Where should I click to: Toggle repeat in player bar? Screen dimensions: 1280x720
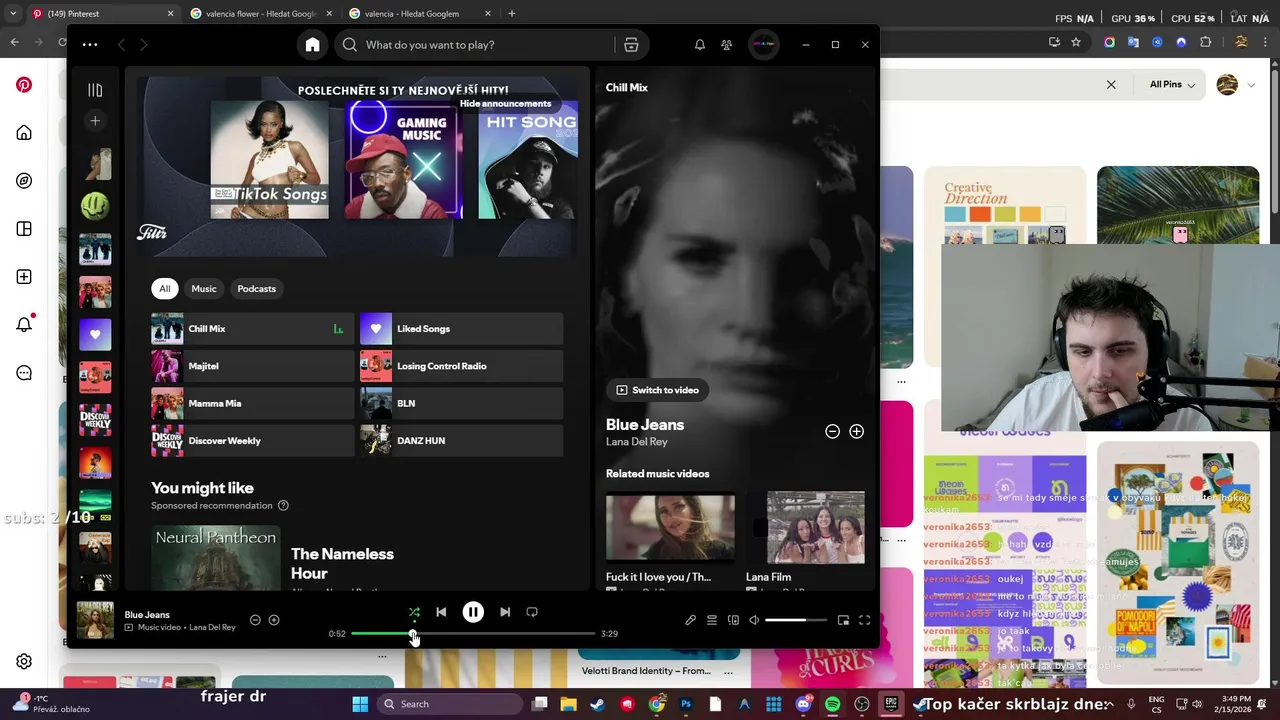pos(532,612)
